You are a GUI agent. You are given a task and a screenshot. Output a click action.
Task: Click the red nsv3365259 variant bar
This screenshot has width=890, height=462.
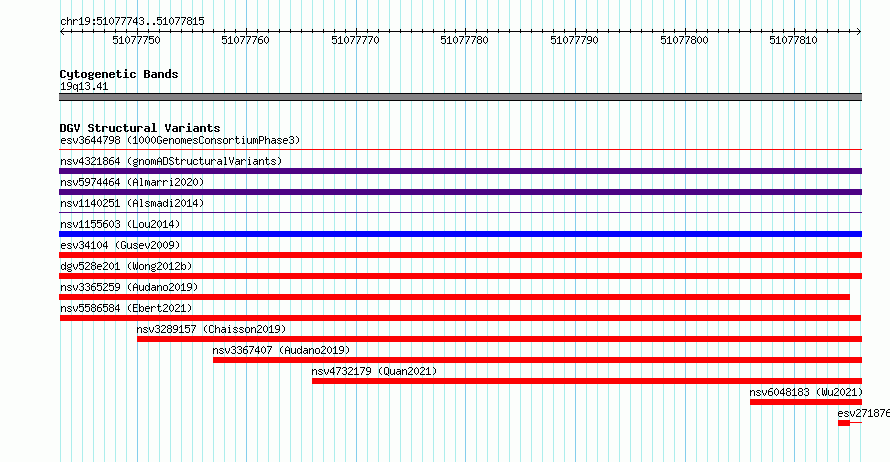click(x=455, y=297)
